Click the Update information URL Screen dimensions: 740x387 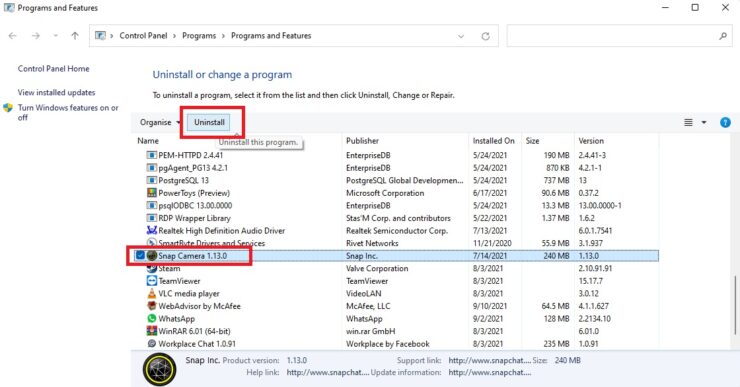pyautogui.click(x=490, y=372)
